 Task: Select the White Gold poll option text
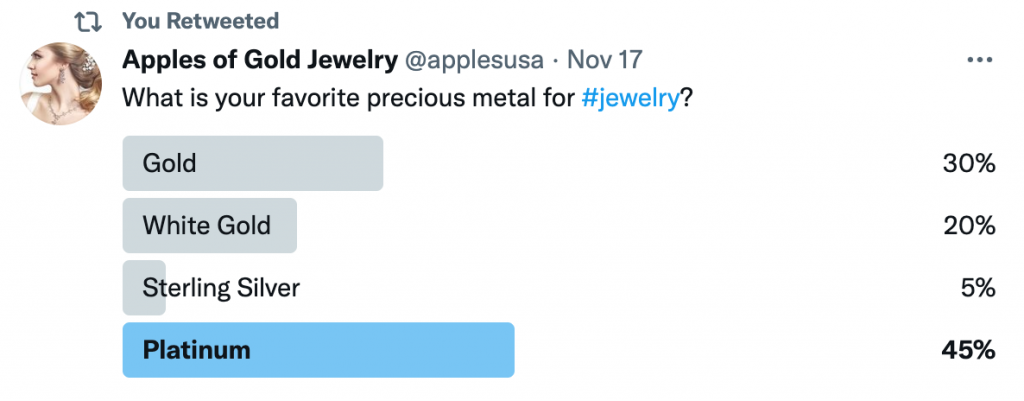point(206,225)
